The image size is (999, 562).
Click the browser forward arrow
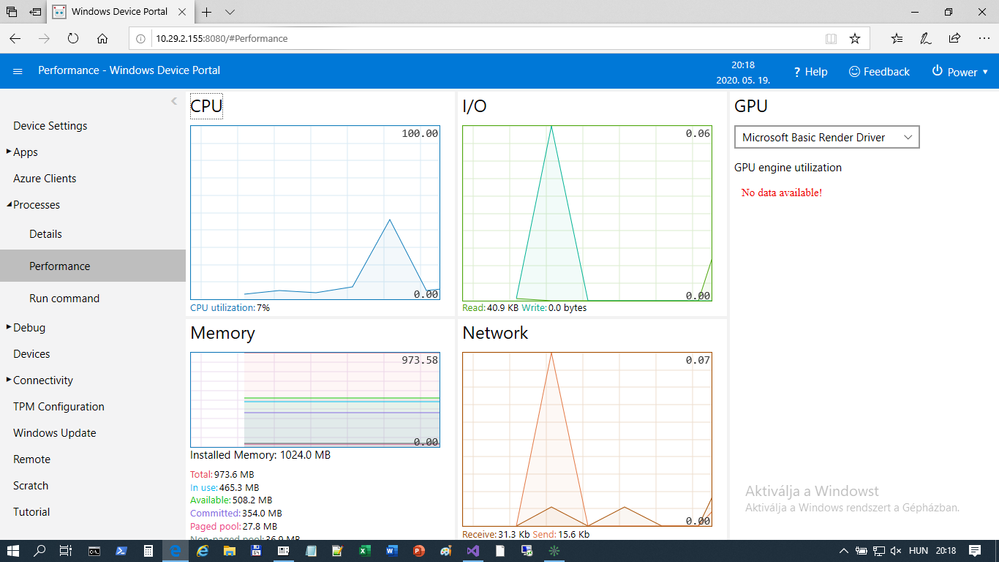44,38
